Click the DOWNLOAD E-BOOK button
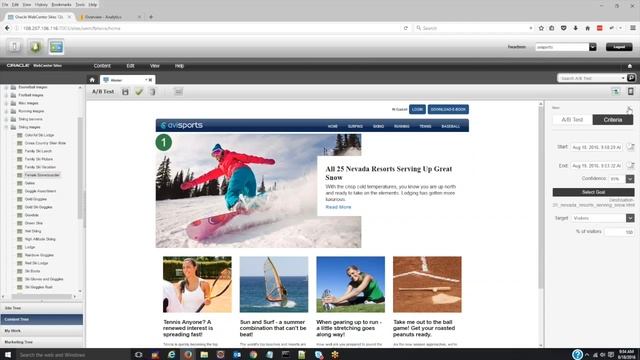The width and height of the screenshot is (640, 360). click(448, 109)
